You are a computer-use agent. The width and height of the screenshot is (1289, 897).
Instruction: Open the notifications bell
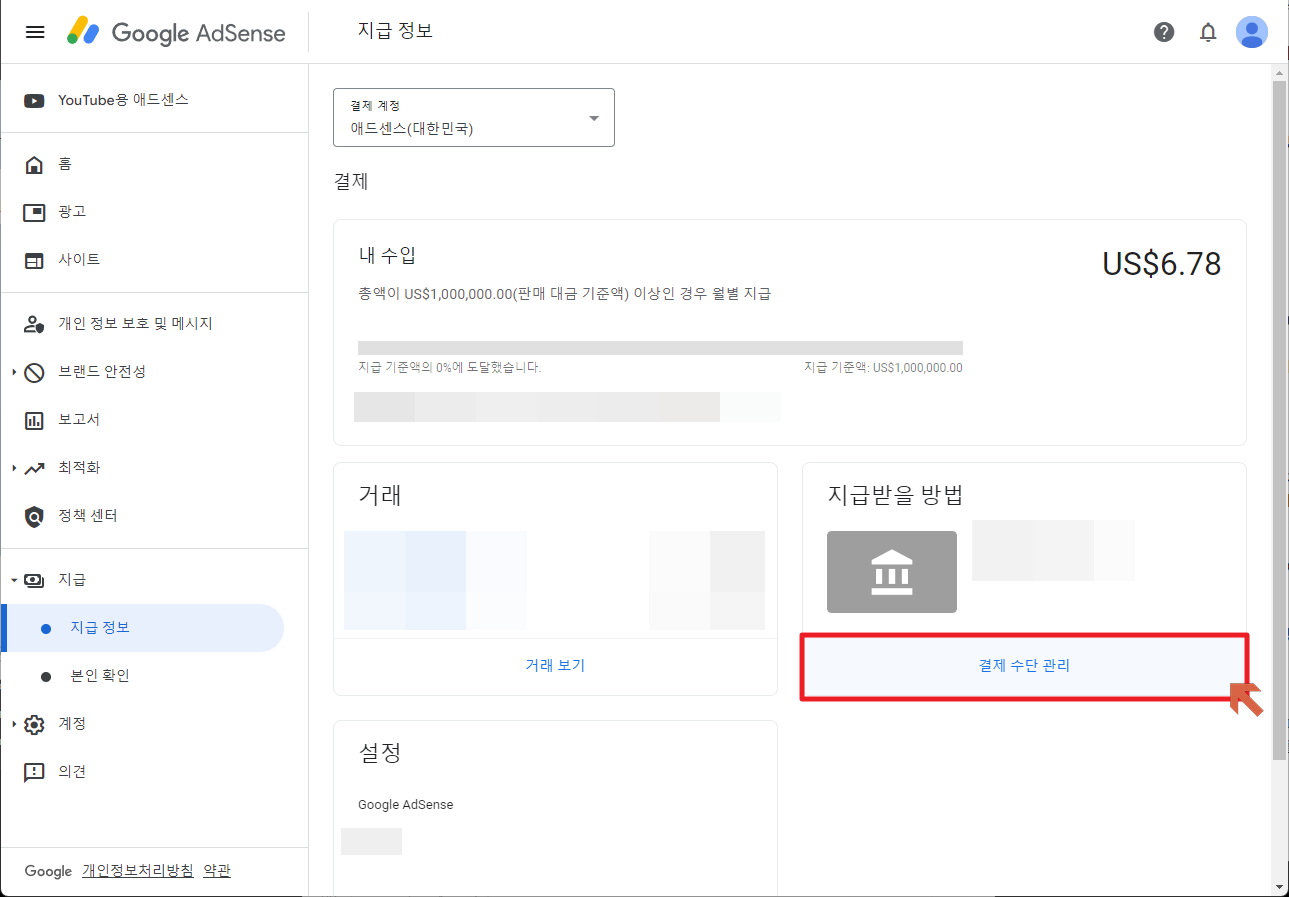tap(1208, 32)
